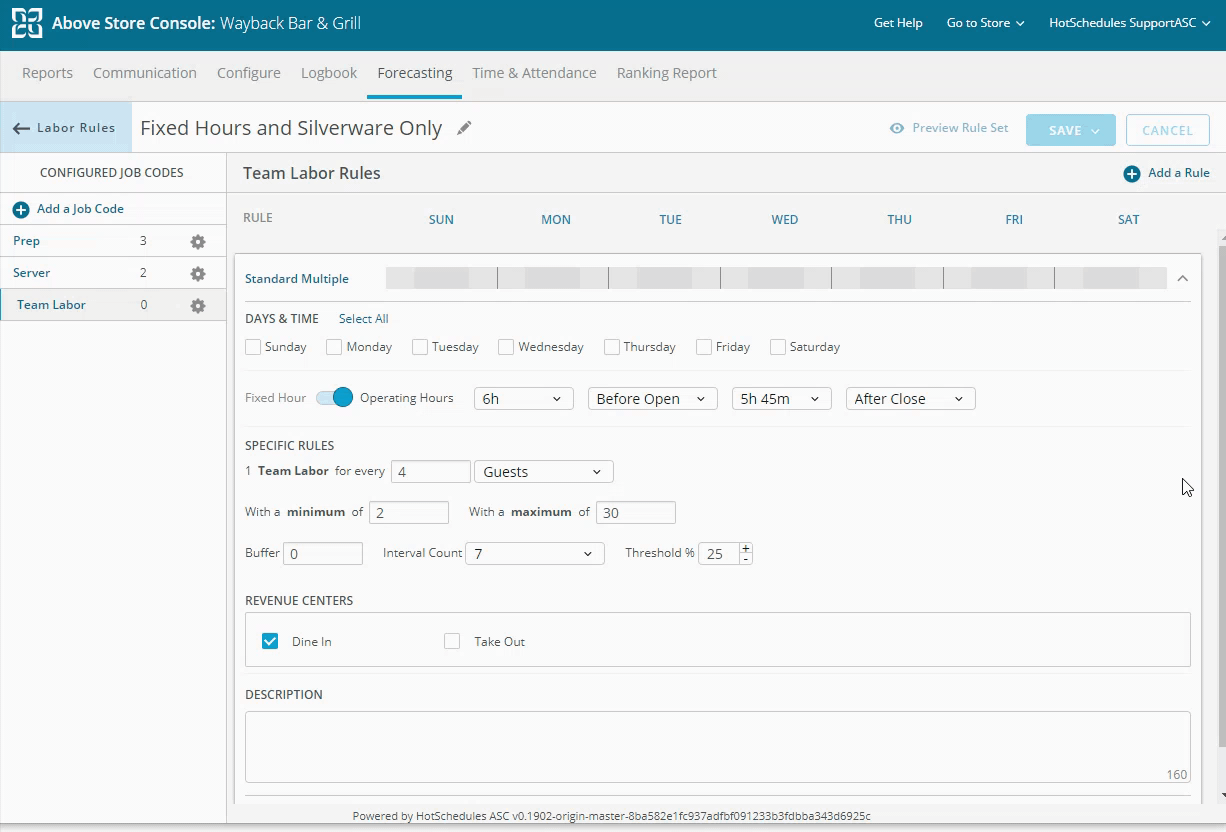
Task: Open settings gear for Server job code
Action: tap(198, 274)
